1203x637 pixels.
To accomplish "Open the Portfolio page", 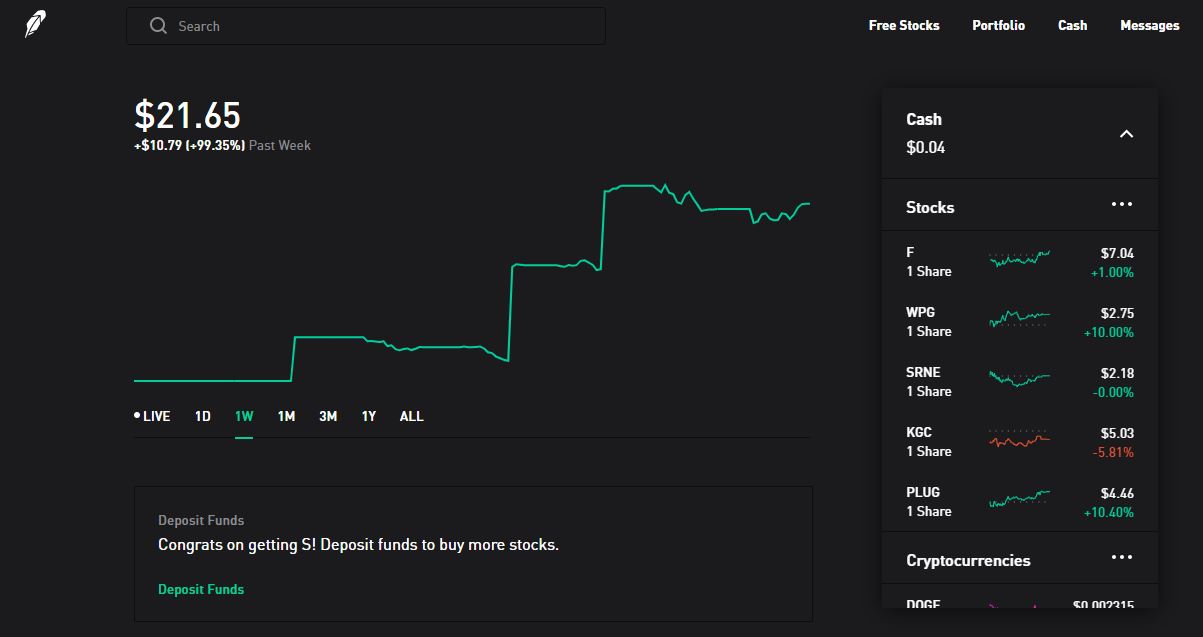I will pyautogui.click(x=998, y=25).
